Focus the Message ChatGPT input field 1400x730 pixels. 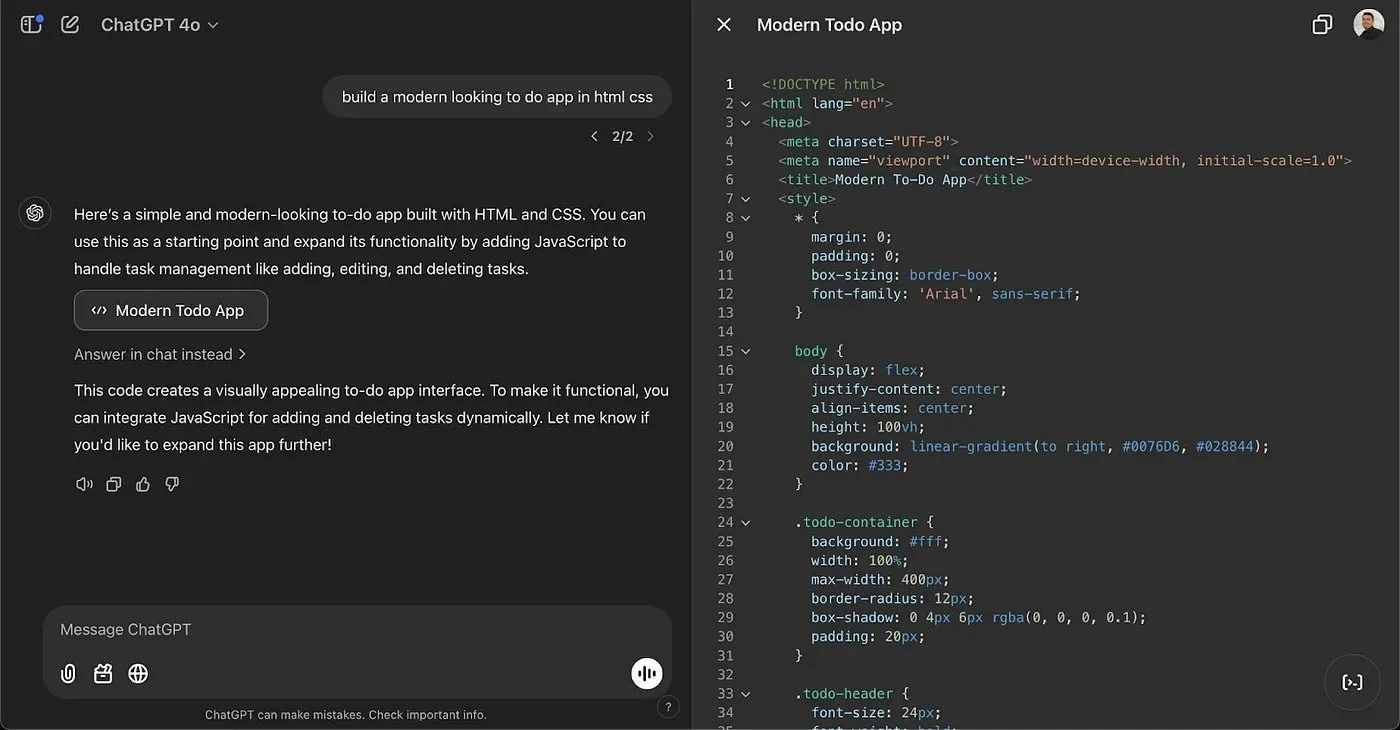click(357, 630)
